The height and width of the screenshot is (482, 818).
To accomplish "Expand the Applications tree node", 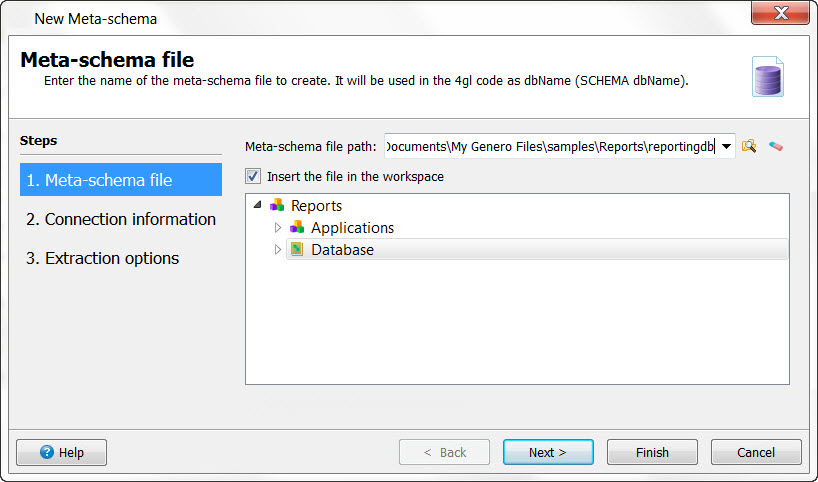I will pos(278,228).
